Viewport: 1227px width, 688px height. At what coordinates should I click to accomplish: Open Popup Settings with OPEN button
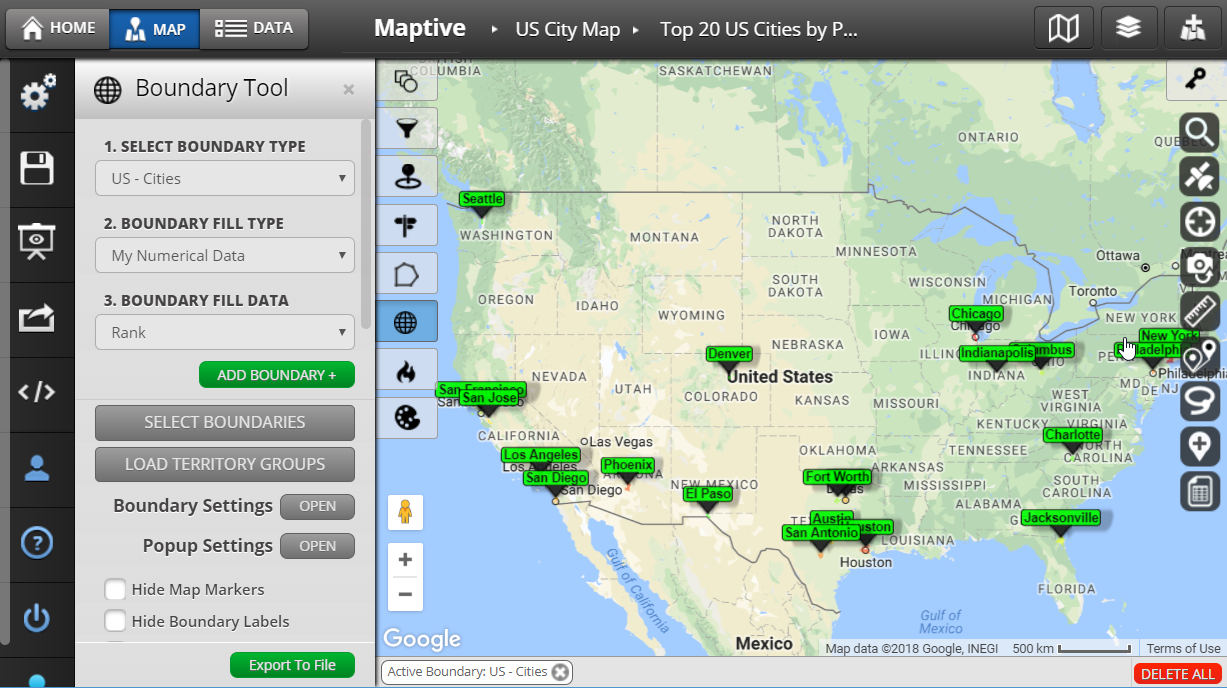tap(317, 546)
